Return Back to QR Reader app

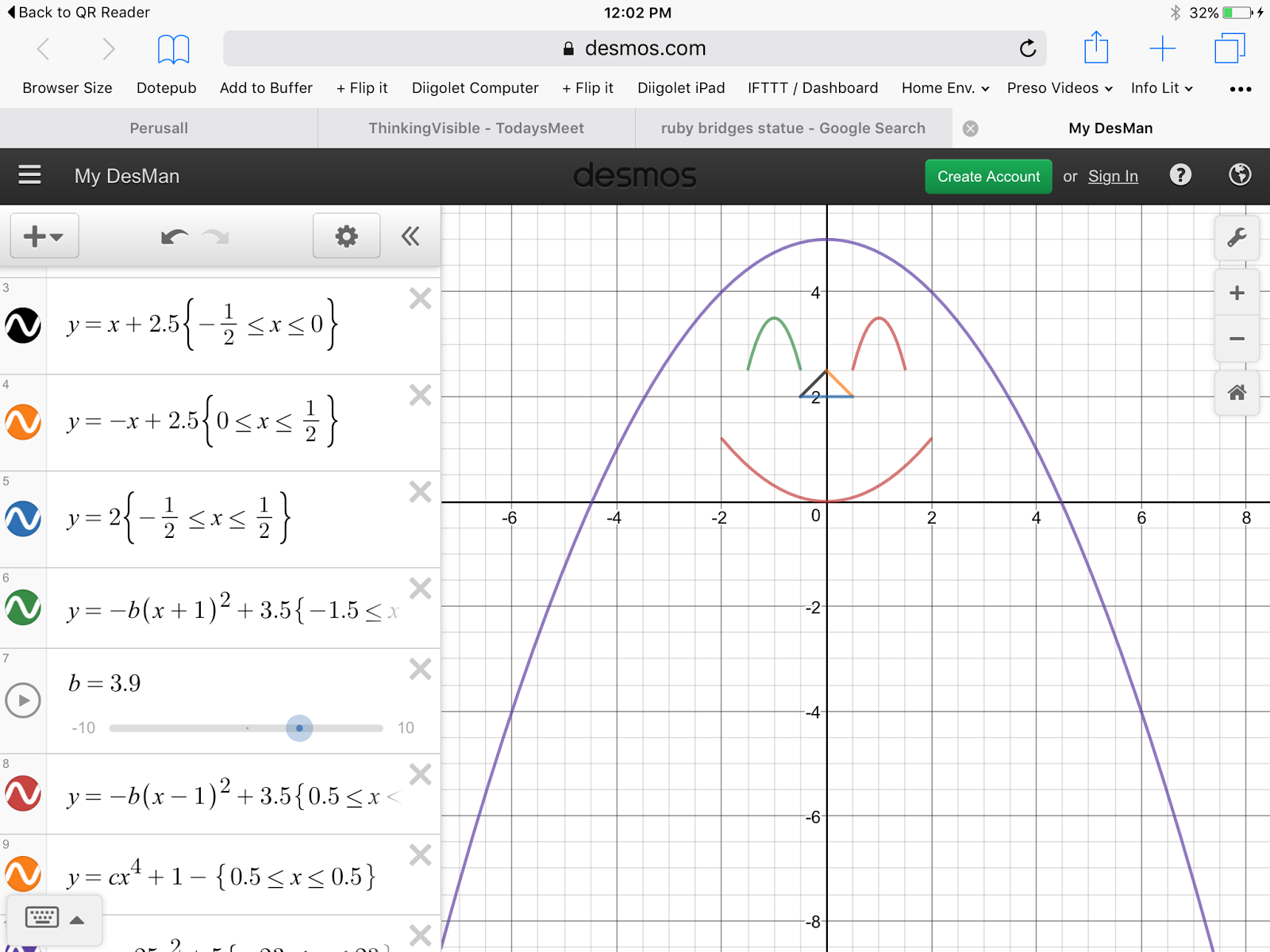point(78,12)
